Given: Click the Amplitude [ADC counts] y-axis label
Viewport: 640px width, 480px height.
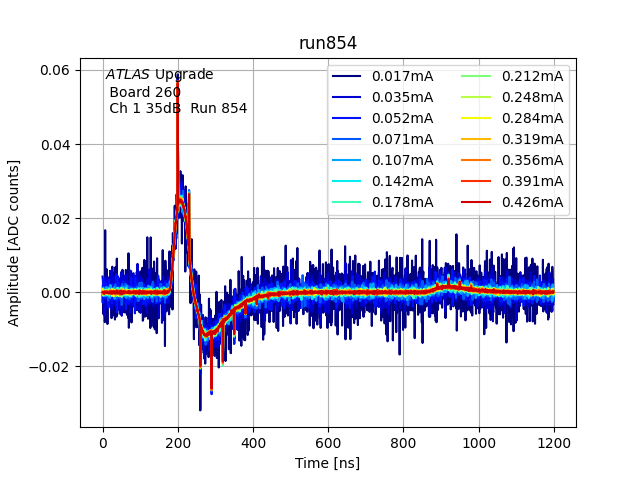Looking at the screenshot, I should [x=14, y=245].
